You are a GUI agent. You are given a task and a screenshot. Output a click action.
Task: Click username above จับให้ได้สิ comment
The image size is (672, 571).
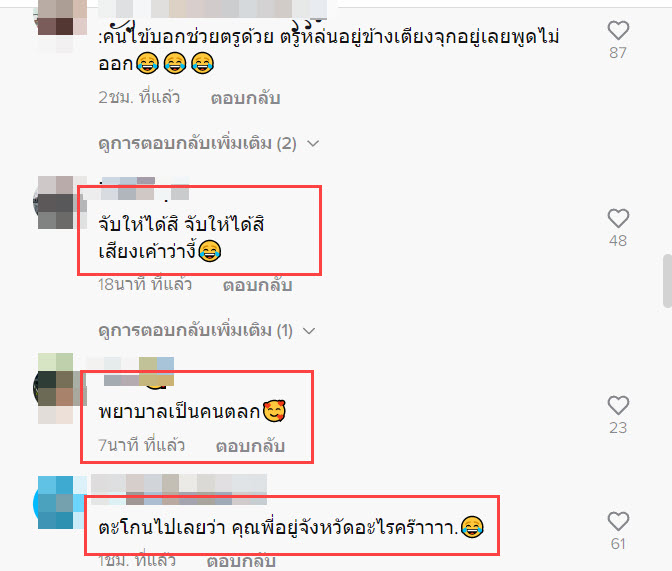[144, 189]
